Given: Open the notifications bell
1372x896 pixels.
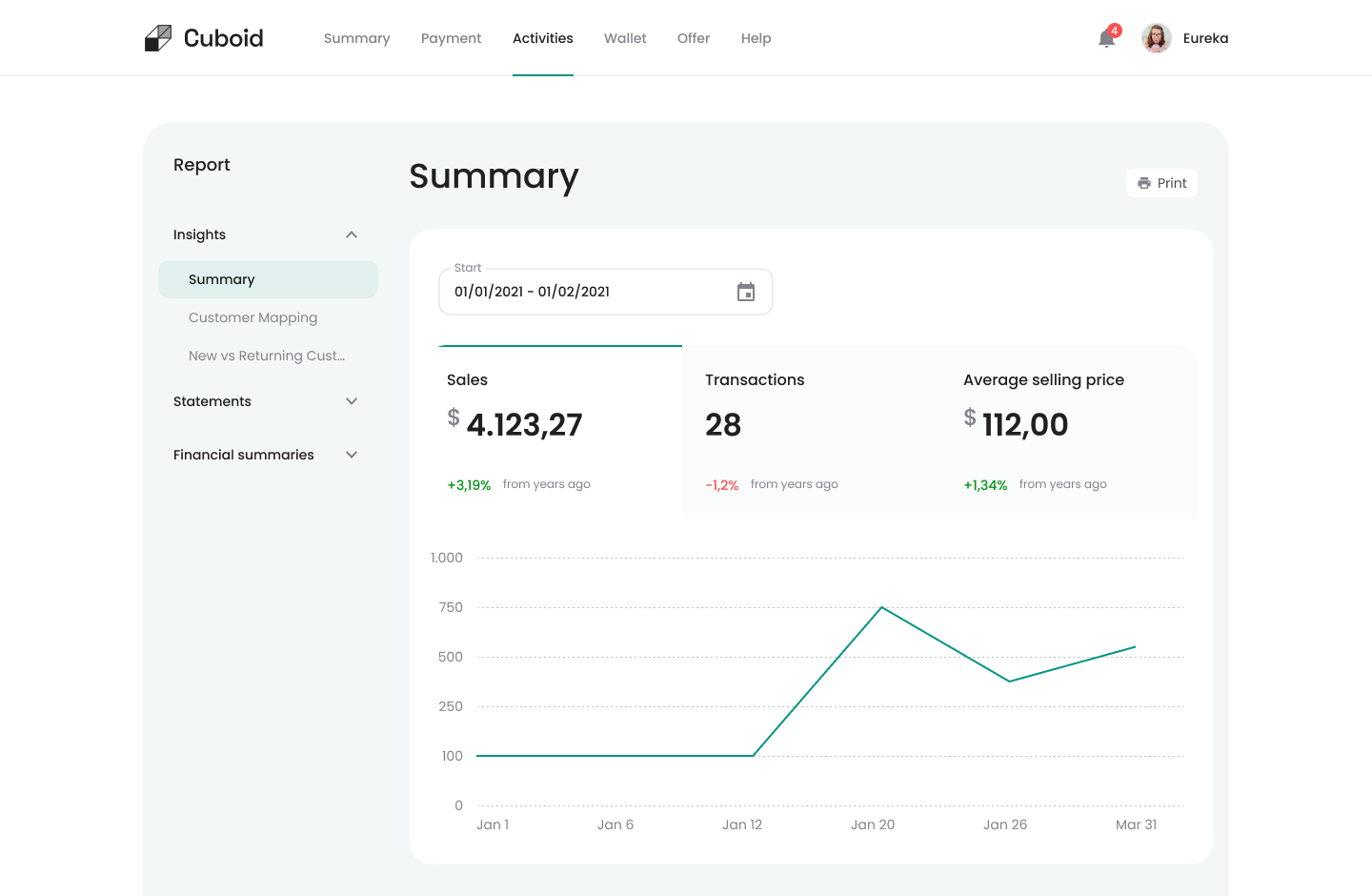Looking at the screenshot, I should (1106, 38).
